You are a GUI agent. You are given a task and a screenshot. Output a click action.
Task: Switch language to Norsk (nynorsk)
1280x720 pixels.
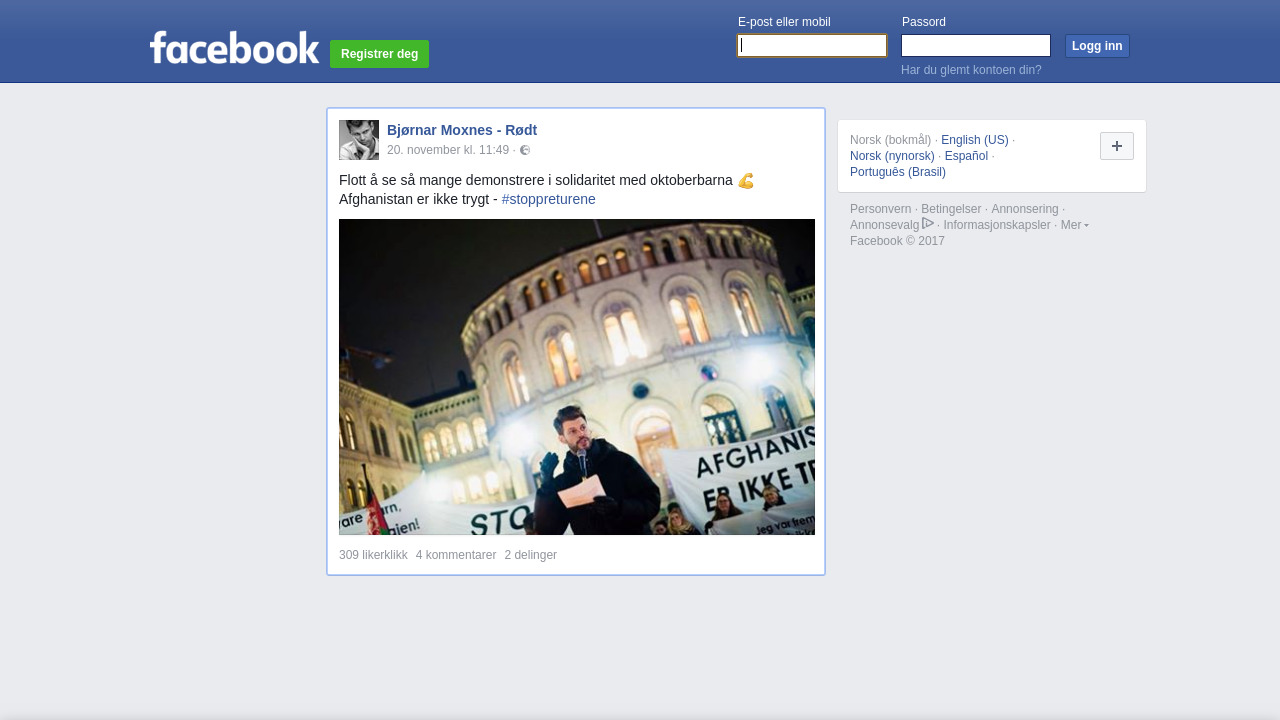pos(892,156)
